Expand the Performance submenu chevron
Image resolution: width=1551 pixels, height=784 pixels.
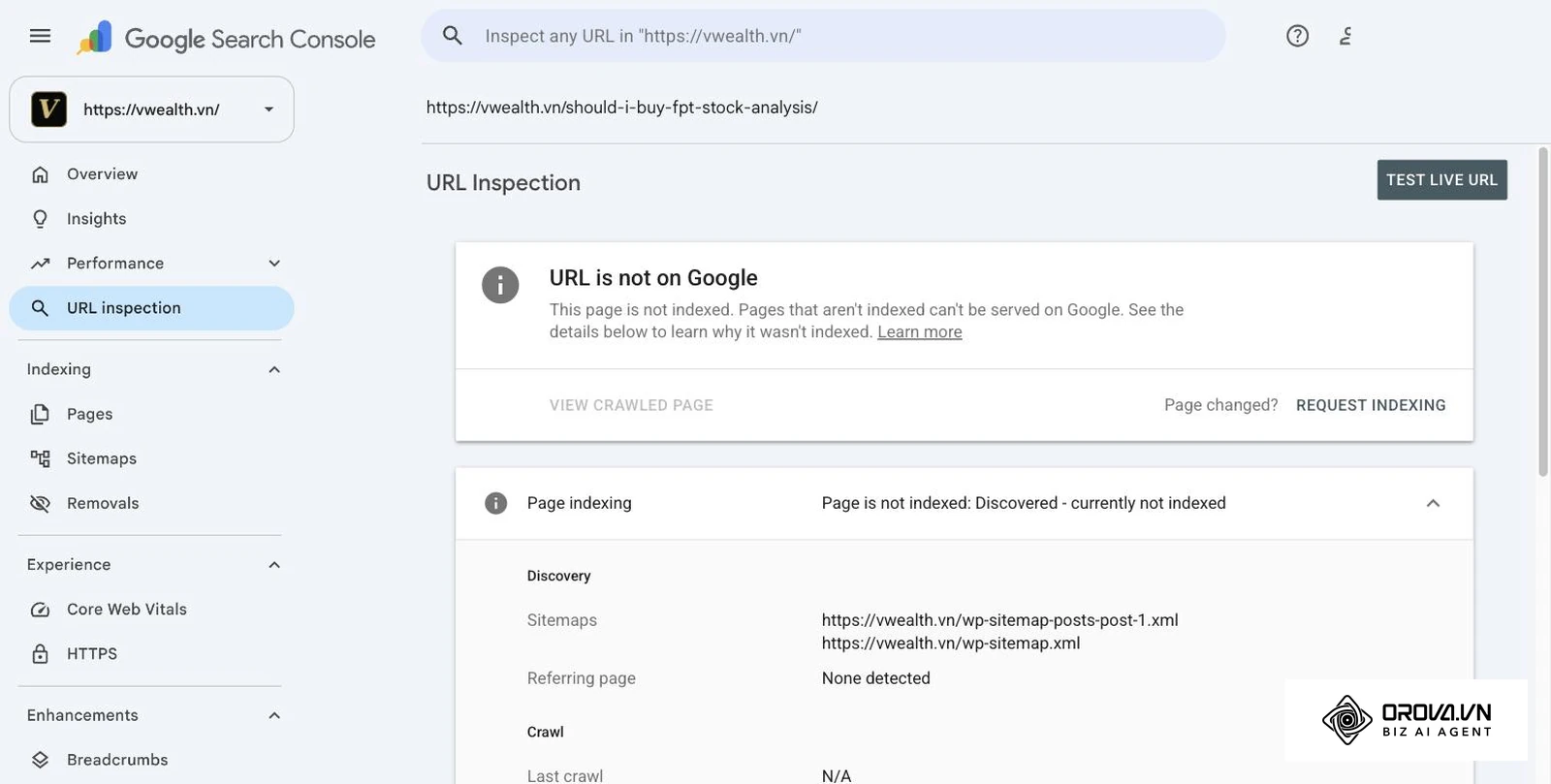pyautogui.click(x=274, y=264)
